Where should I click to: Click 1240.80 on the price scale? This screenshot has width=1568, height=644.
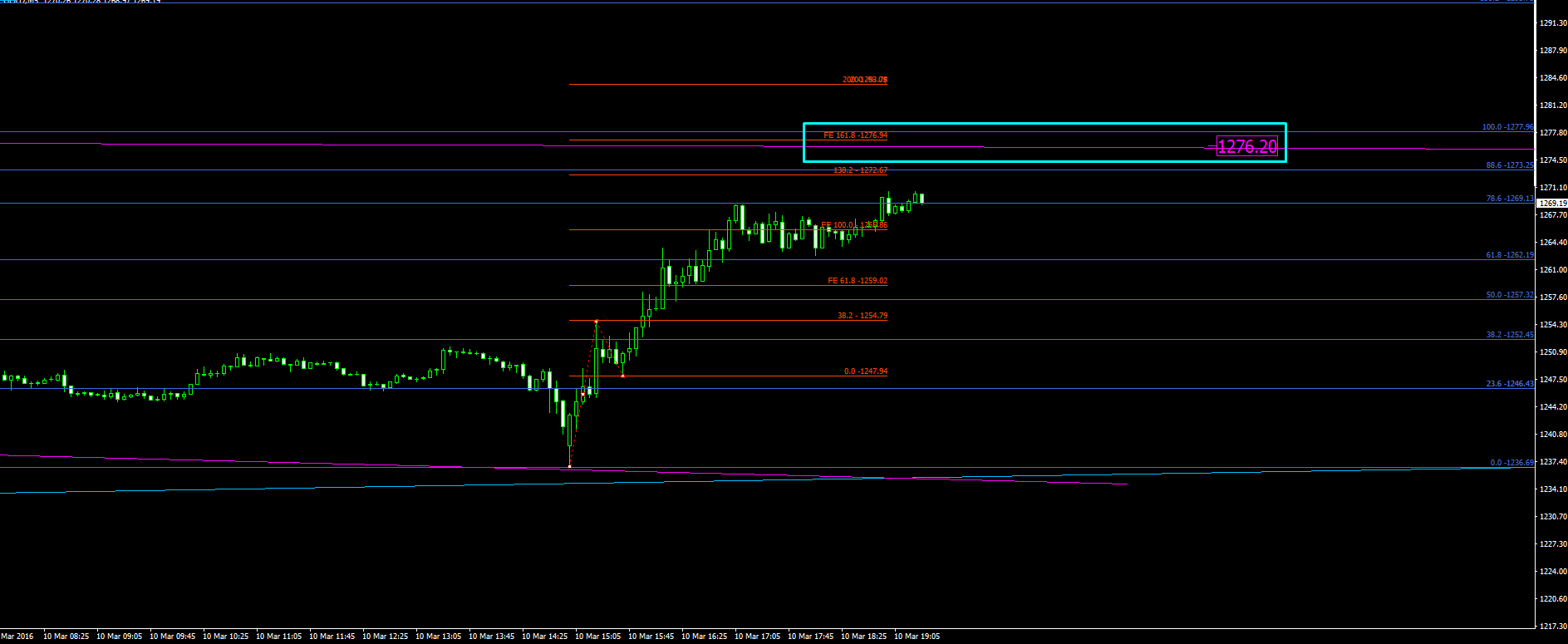(1553, 435)
